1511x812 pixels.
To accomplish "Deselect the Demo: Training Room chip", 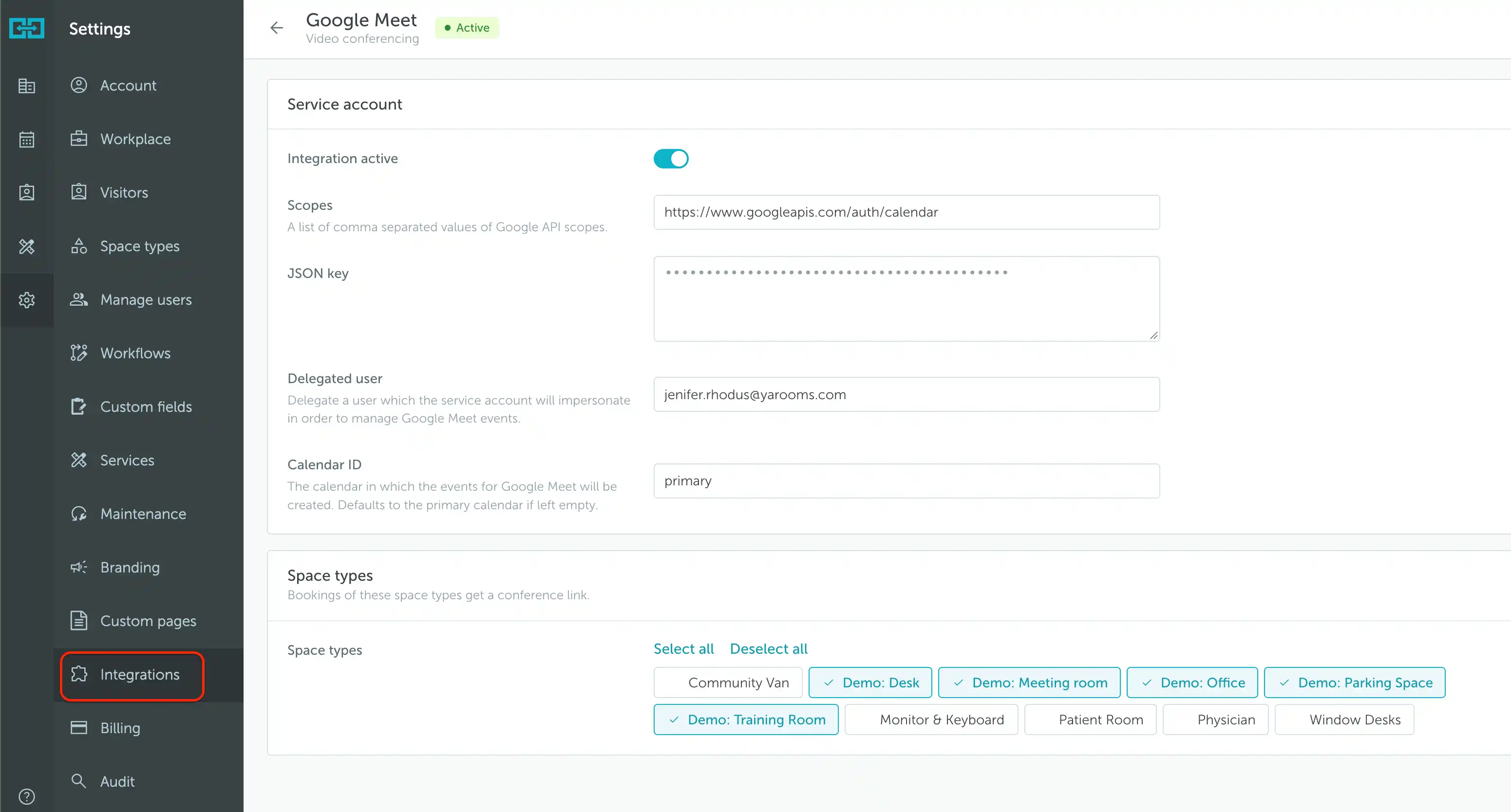I will click(746, 720).
